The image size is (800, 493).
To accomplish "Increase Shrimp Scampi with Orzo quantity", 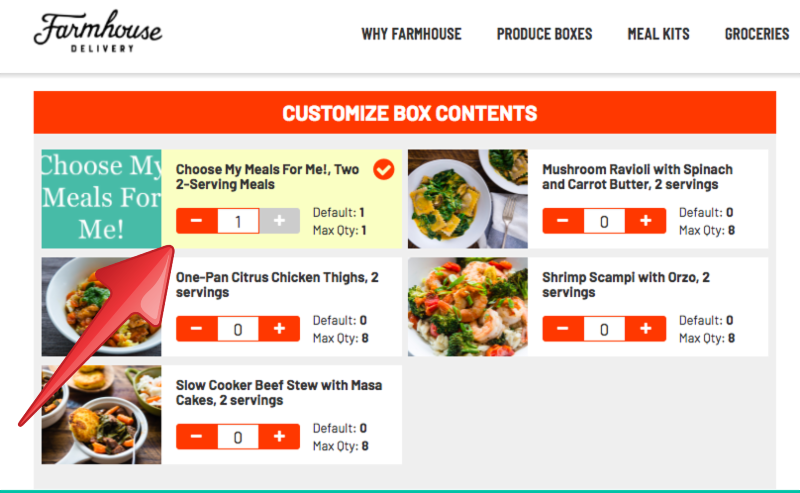I will (x=646, y=328).
